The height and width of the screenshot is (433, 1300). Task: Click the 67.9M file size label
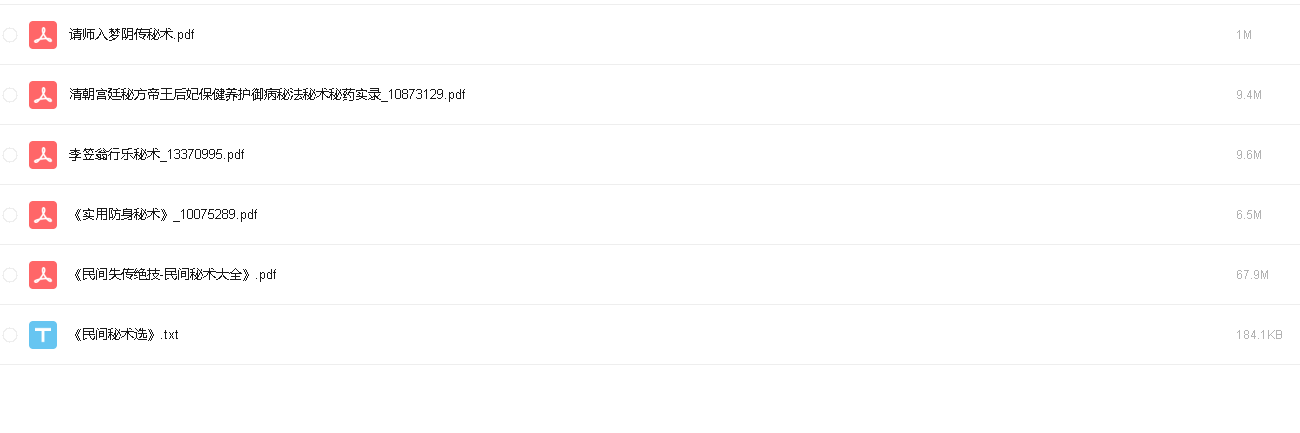[1252, 275]
